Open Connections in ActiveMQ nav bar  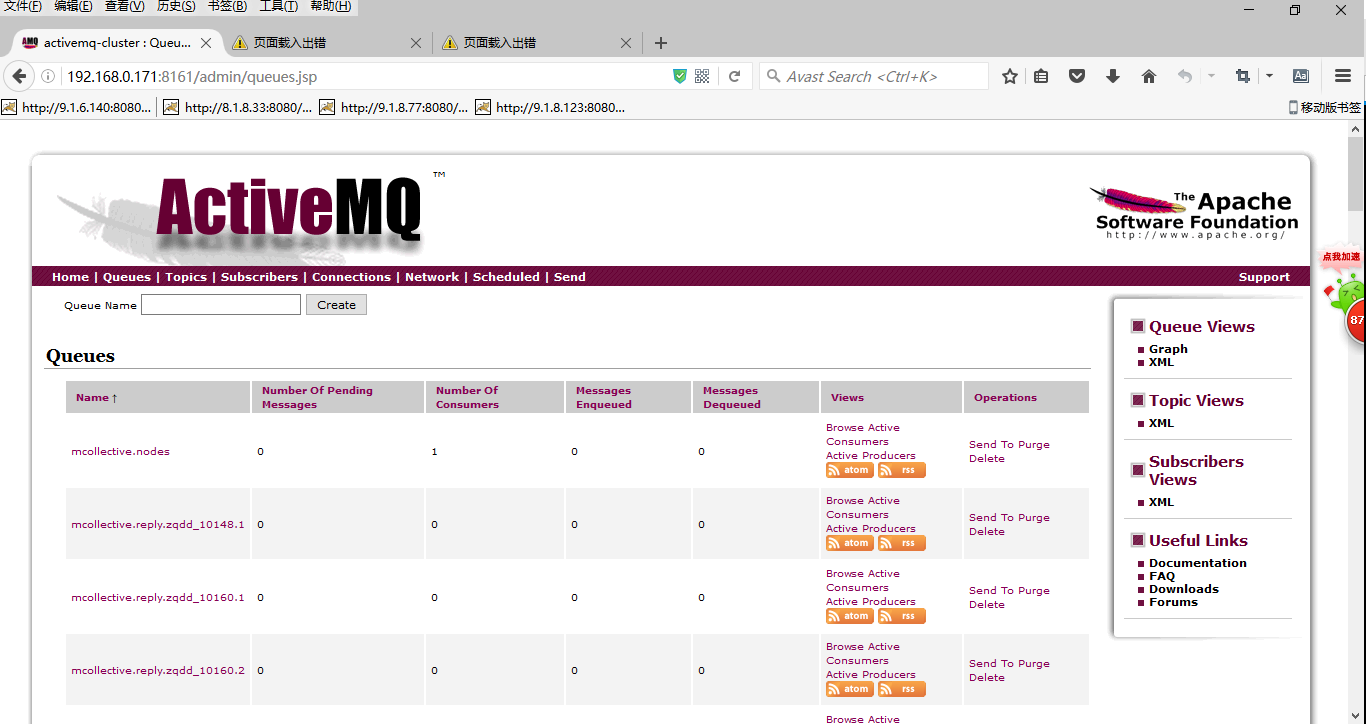pos(351,277)
